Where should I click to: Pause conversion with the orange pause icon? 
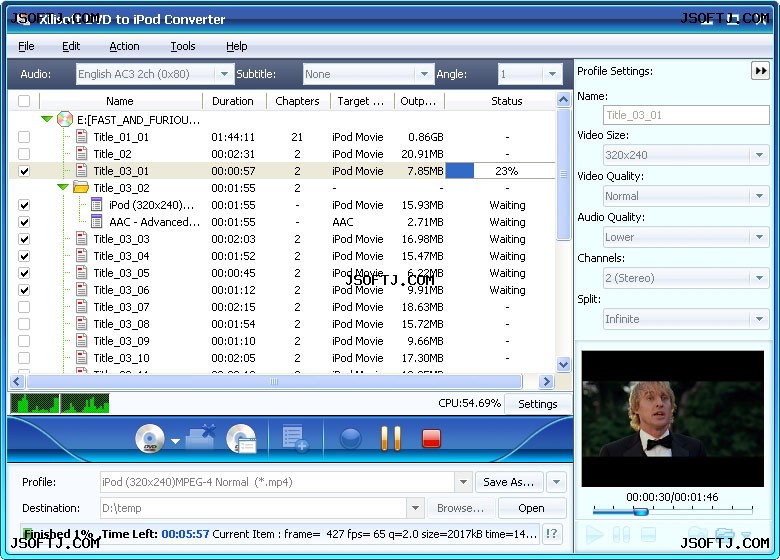[x=390, y=438]
